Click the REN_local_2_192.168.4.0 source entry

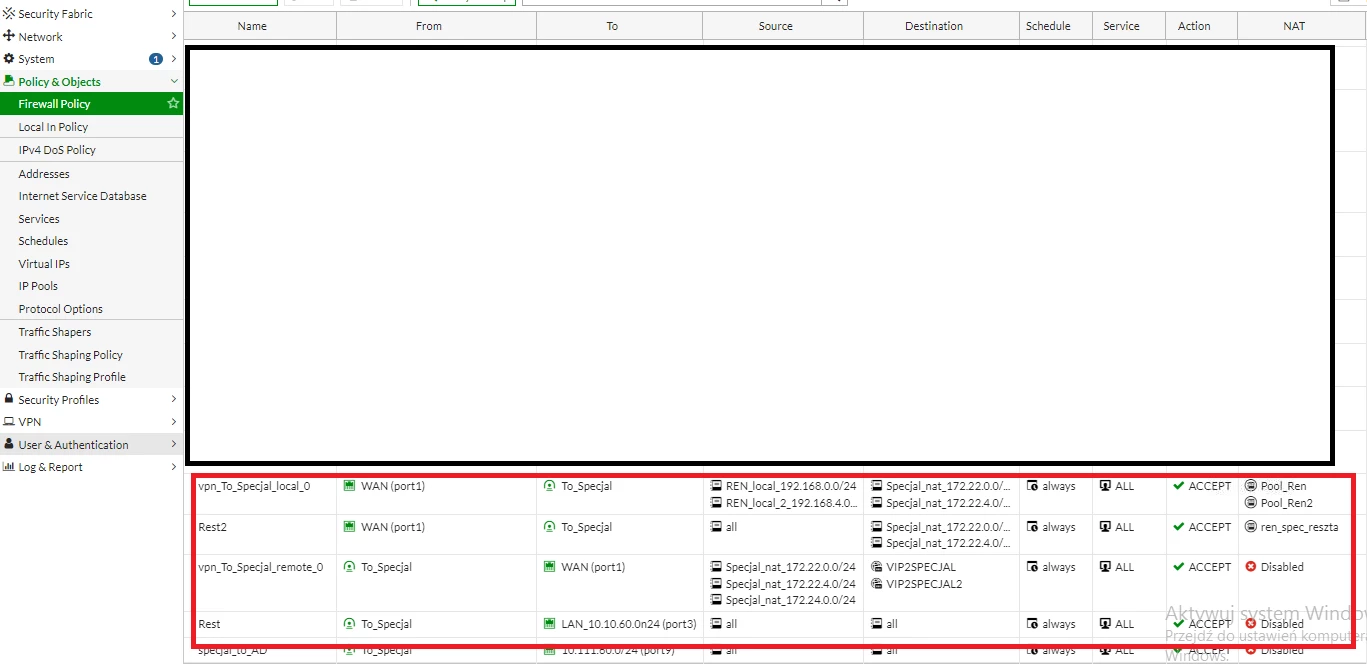(791, 503)
